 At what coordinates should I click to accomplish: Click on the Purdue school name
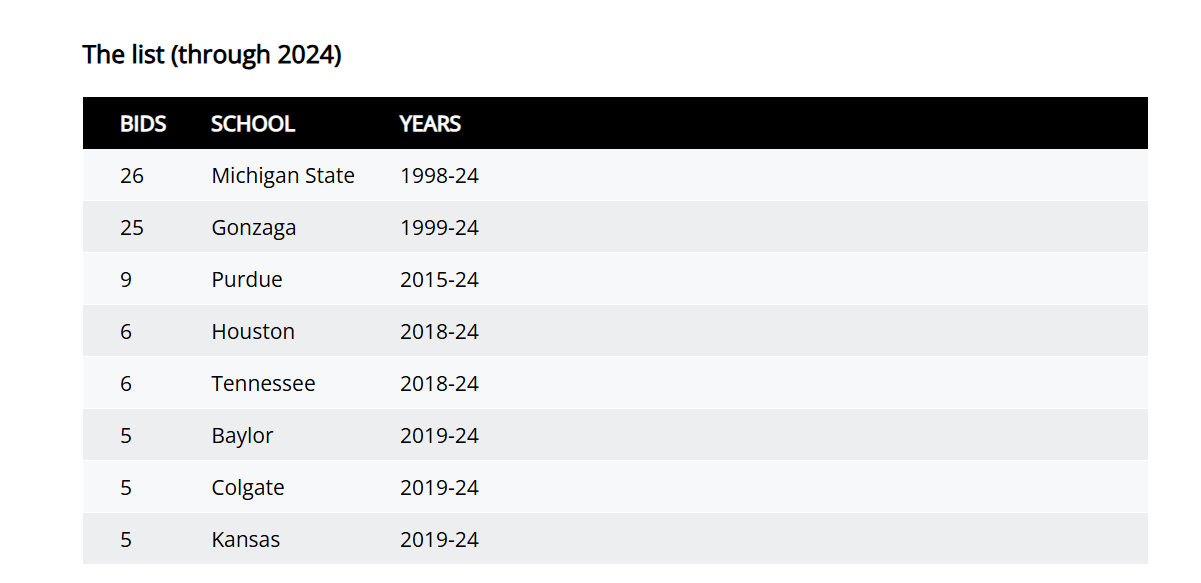pos(247,280)
